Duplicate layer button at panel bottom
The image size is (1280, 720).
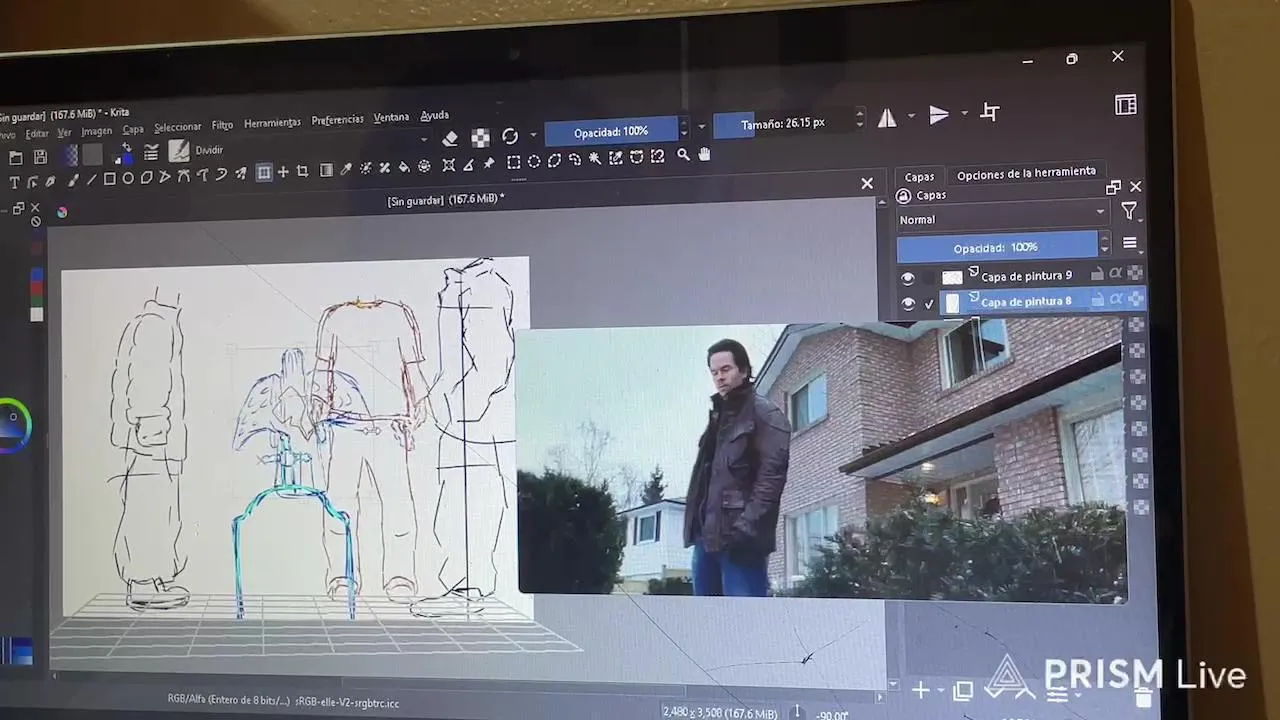point(963,690)
